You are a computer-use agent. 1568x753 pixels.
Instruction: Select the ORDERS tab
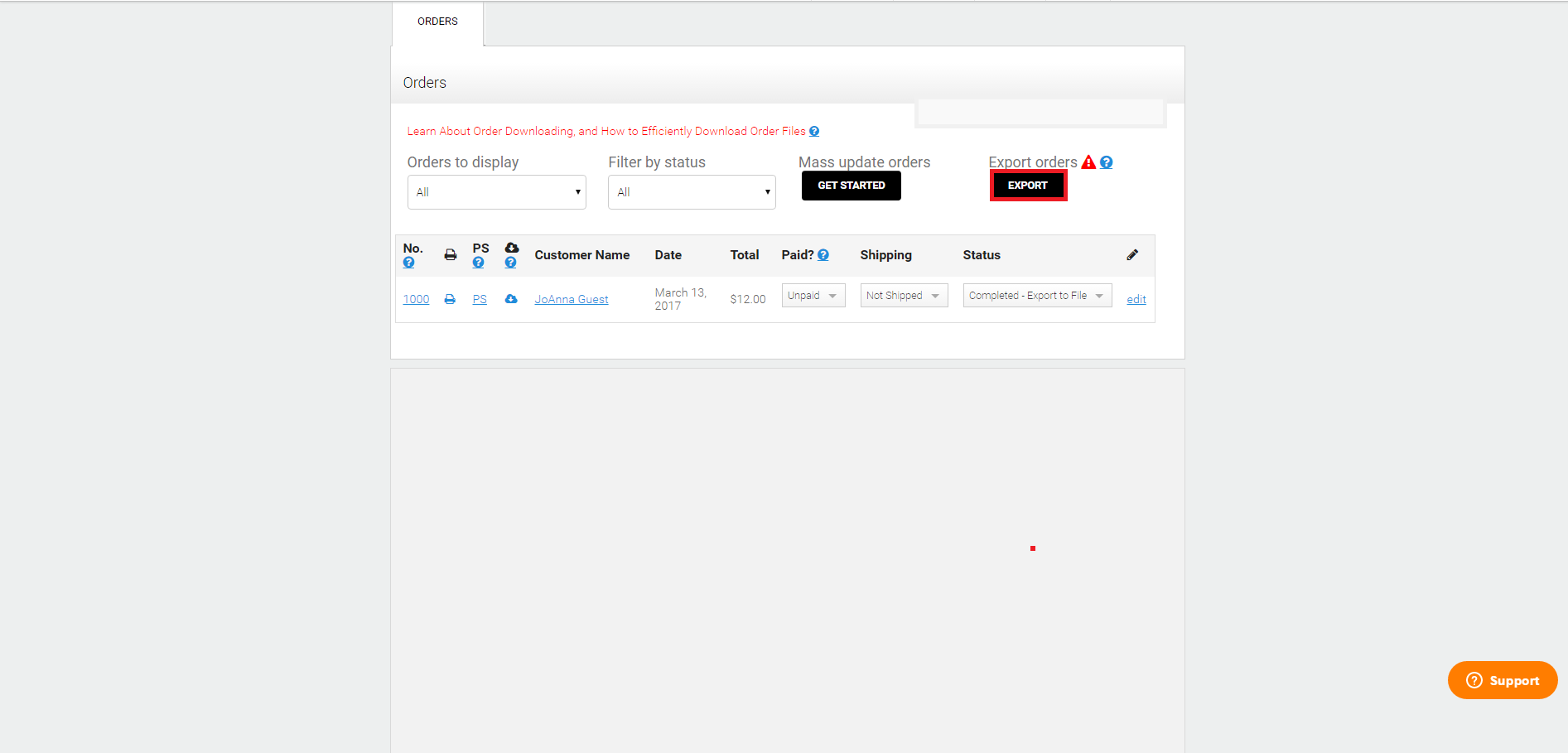click(437, 22)
